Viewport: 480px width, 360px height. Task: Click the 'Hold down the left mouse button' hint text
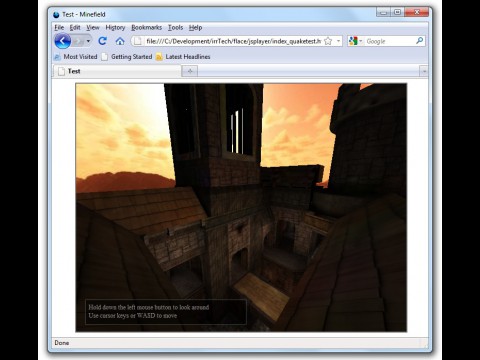pos(149,307)
